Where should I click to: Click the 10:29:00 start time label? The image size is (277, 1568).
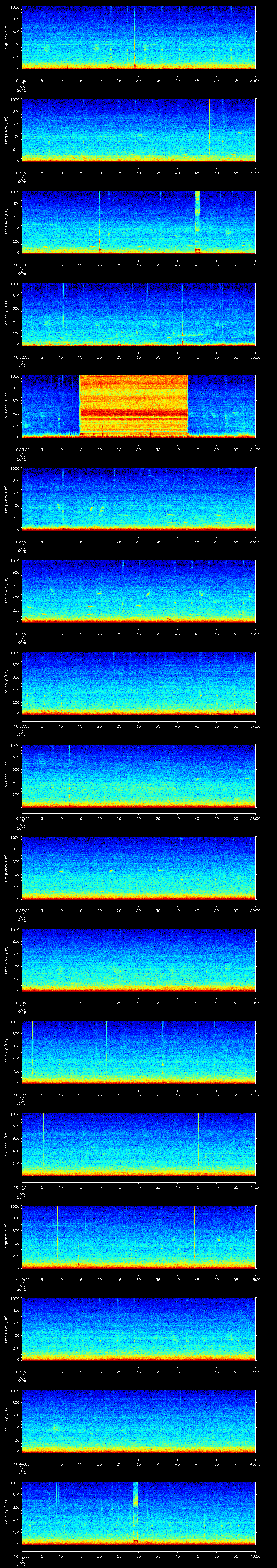[21, 80]
